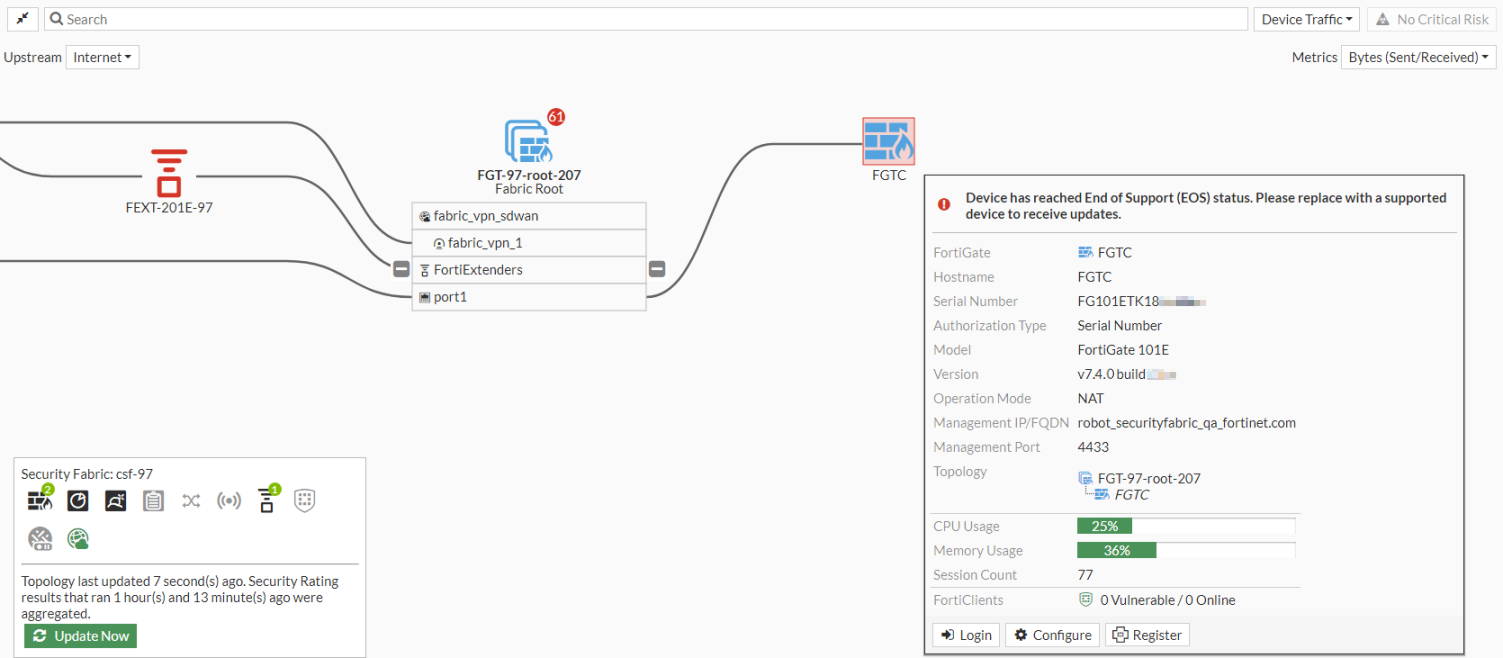Click the red 61 badge on Fabric Root
Image resolution: width=1503 pixels, height=658 pixels.
(x=556, y=117)
